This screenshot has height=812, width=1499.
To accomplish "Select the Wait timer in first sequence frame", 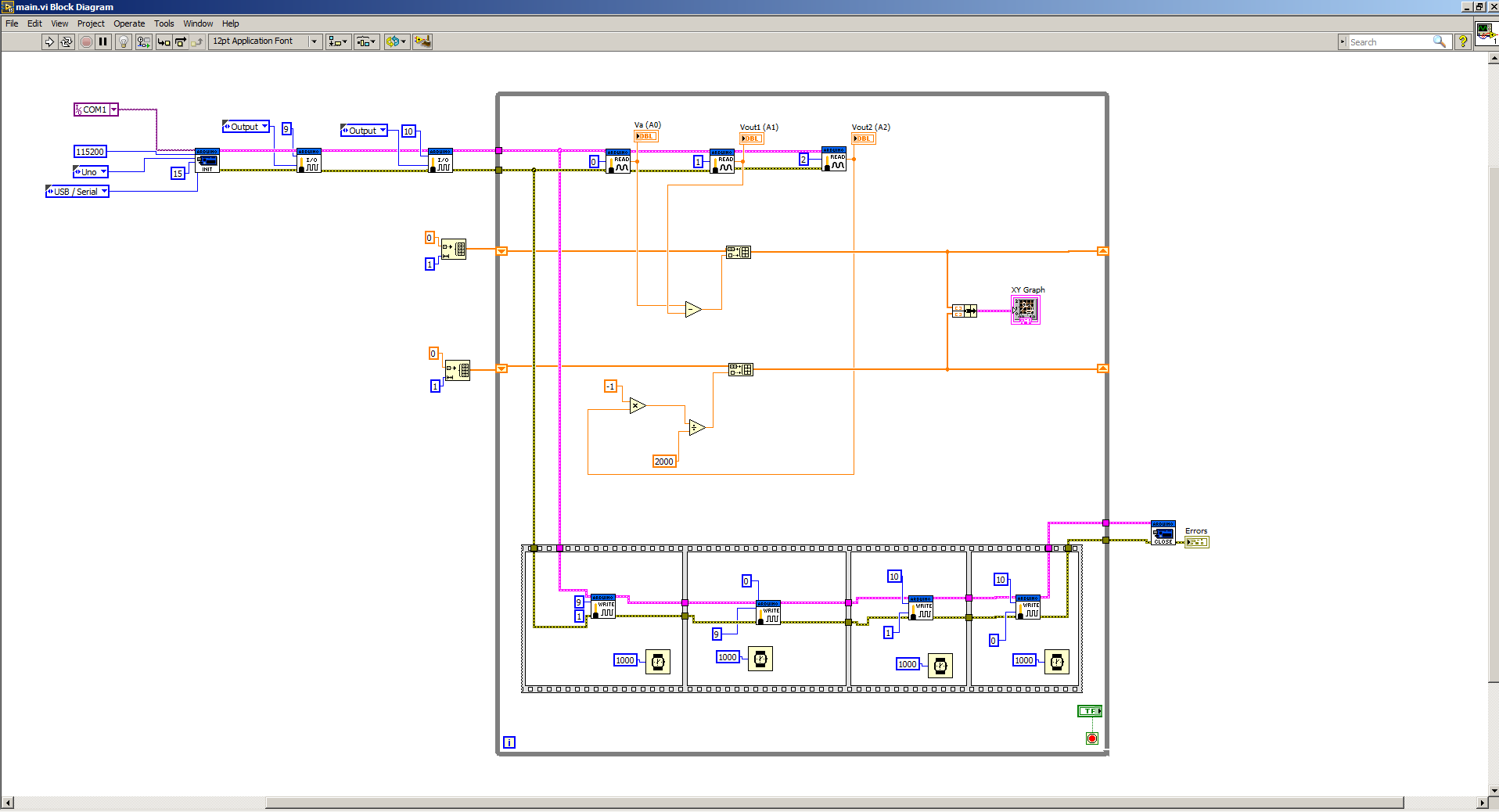I will pos(658,662).
